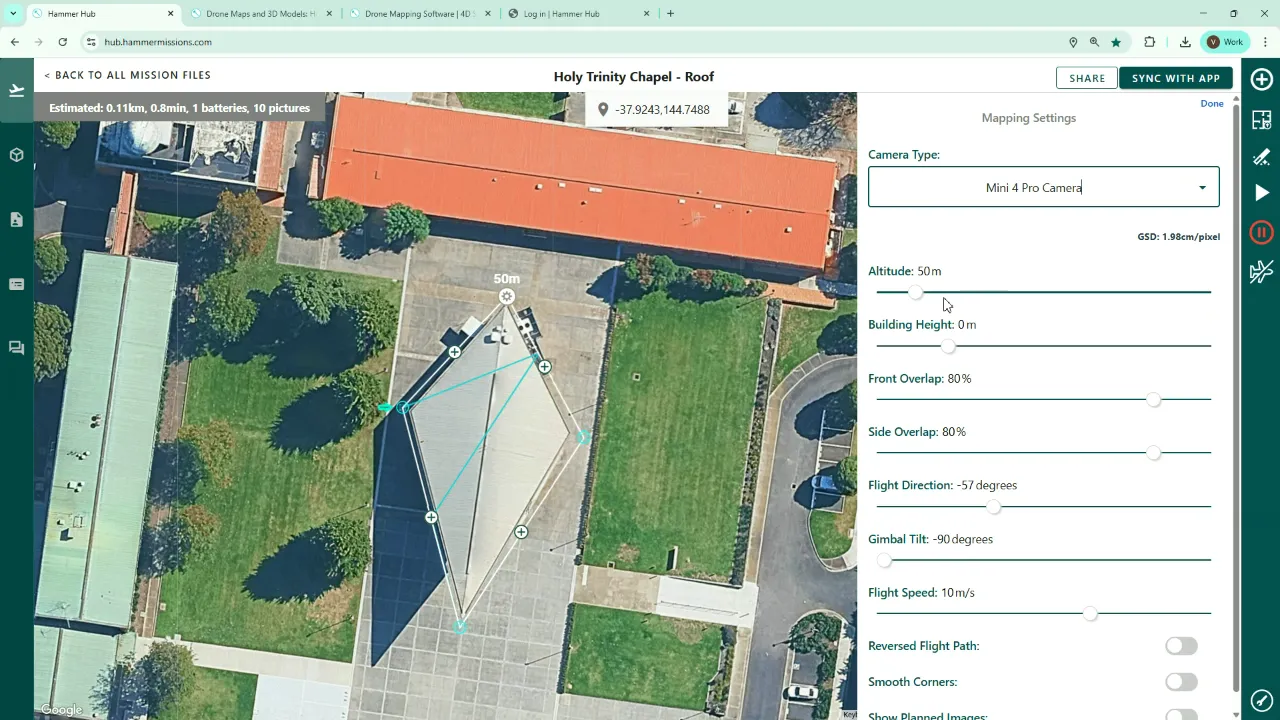Image resolution: width=1280 pixels, height=720 pixels.
Task: Open the Work profile menu in Chrome
Action: 1225,42
